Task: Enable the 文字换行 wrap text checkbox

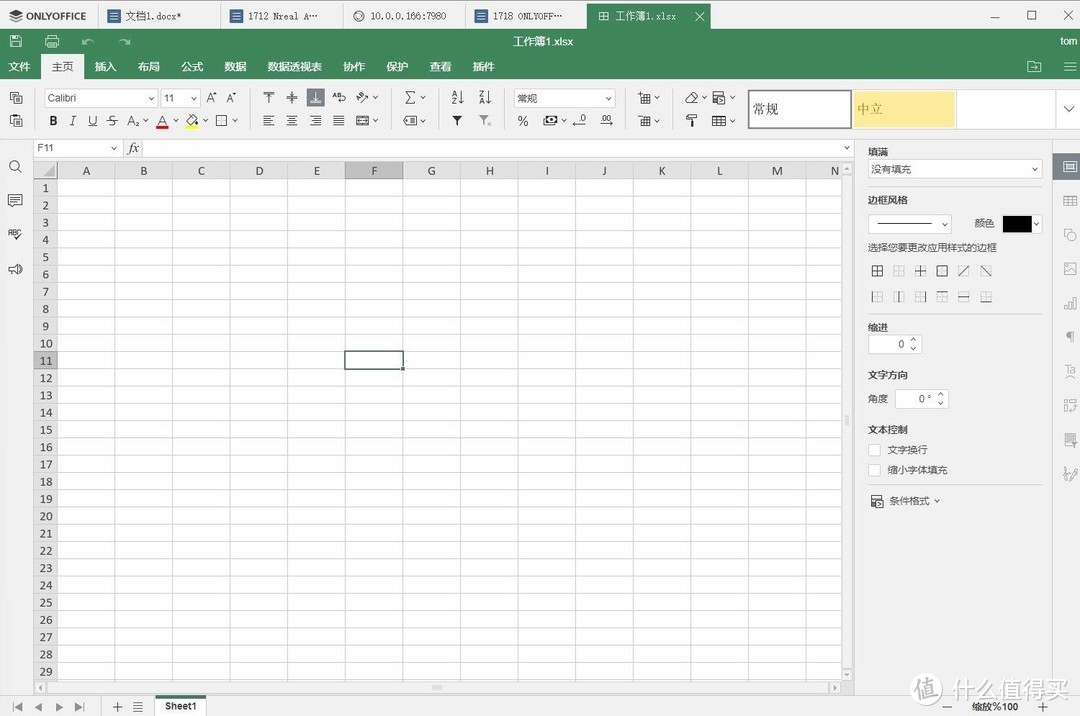Action: 875,450
